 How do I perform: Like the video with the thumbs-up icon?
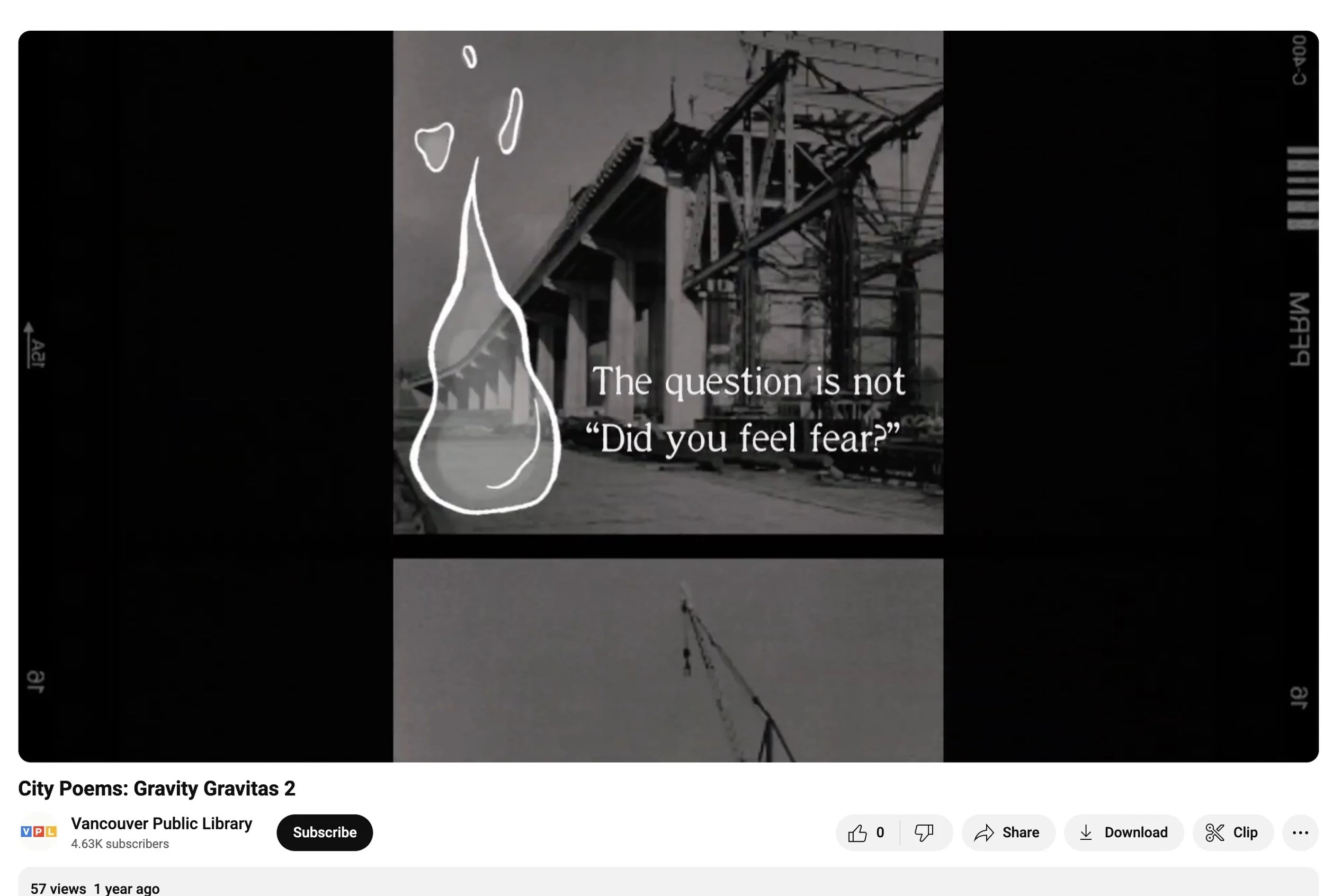(857, 833)
